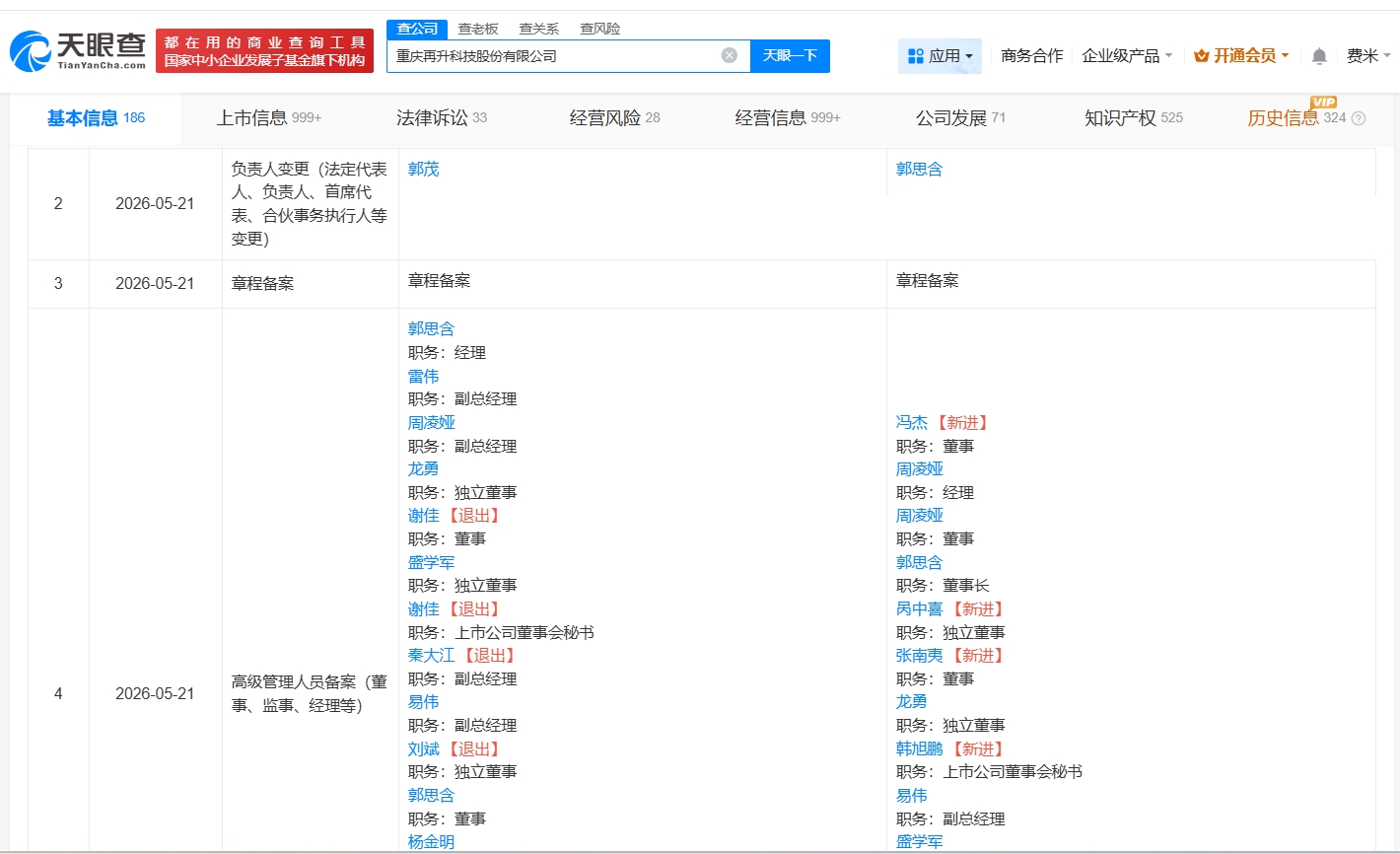Select the 上市信息 tab
1400x854 pixels.
pos(269,118)
